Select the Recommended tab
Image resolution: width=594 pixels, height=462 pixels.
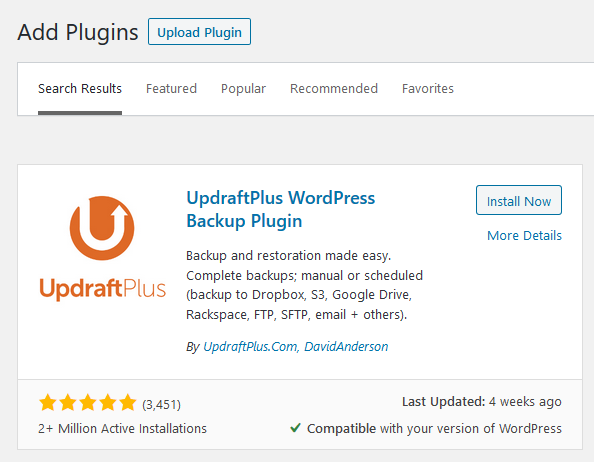click(x=334, y=89)
